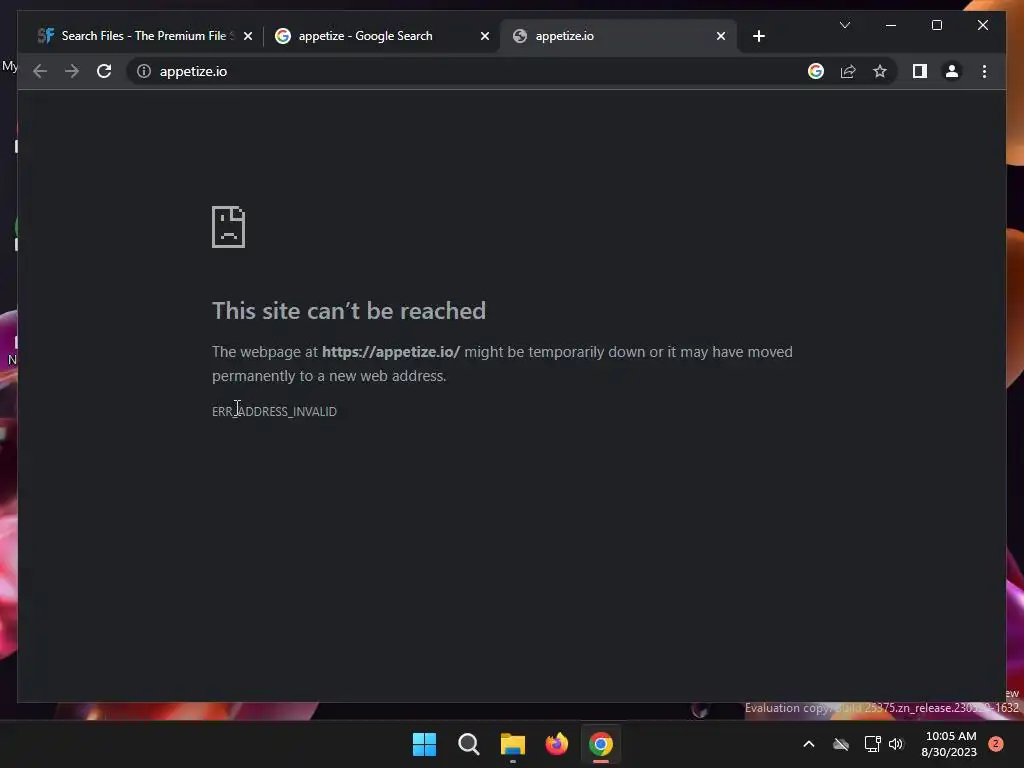Click the Chrome taskbar icon

click(x=601, y=744)
